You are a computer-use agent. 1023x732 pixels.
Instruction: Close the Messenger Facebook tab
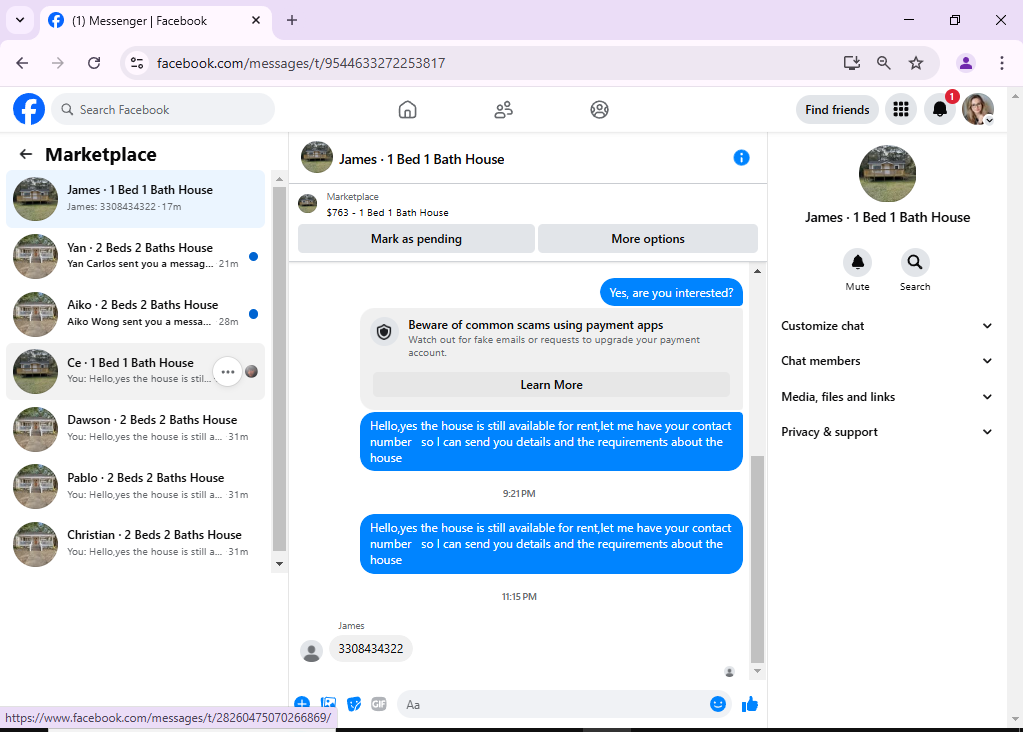256,20
